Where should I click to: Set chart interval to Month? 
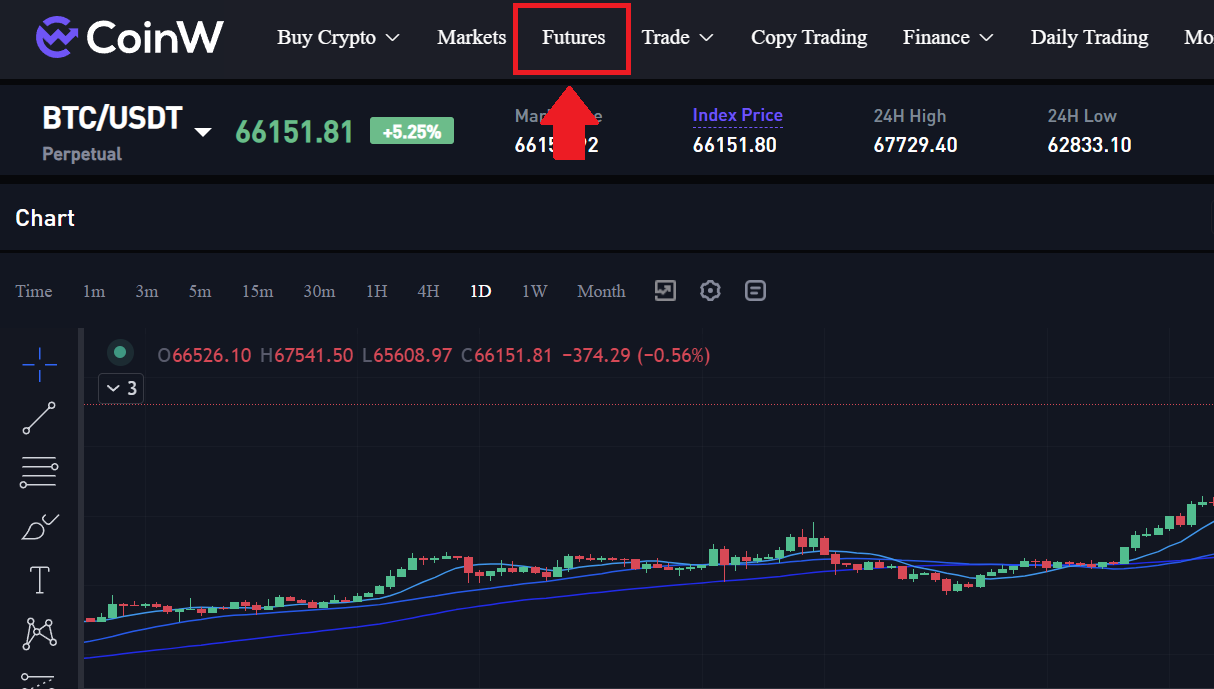click(601, 291)
